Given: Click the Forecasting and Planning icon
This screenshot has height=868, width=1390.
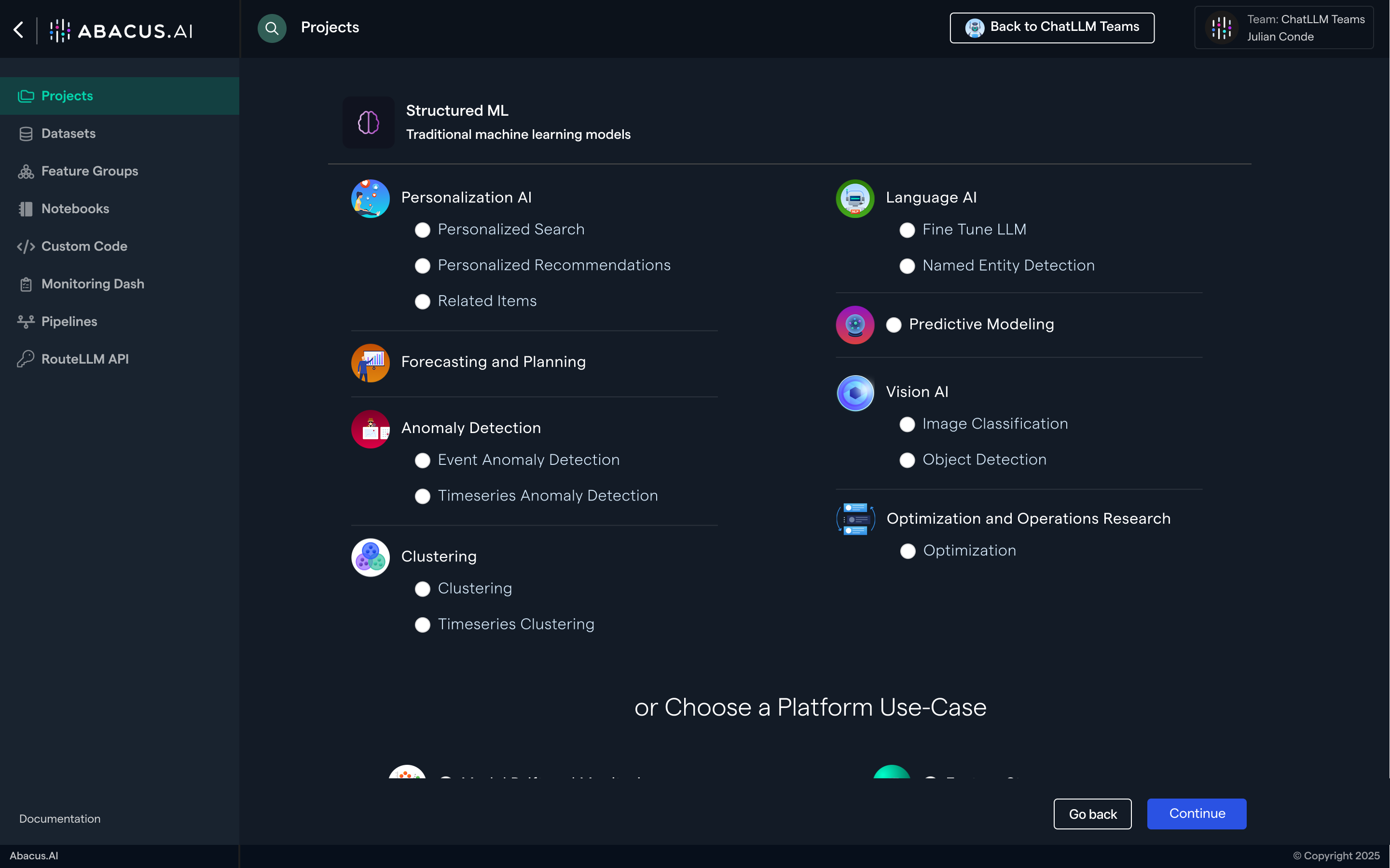Looking at the screenshot, I should [370, 363].
